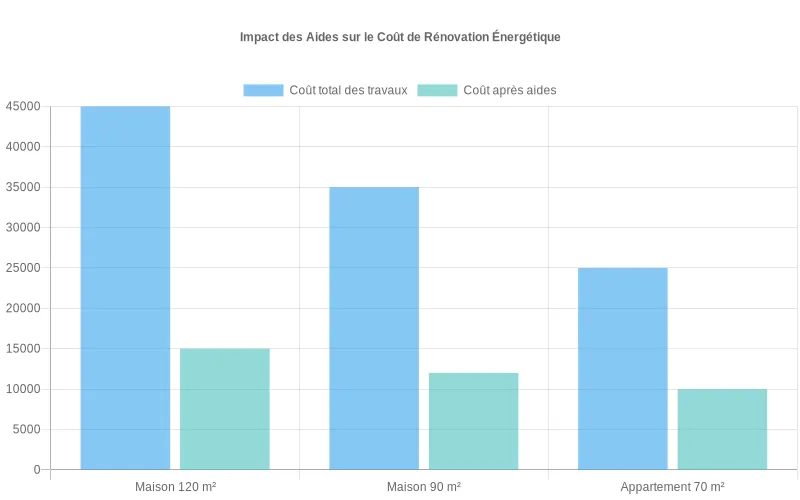Click the 'Maison 90 m²' axis label
Screen dimensions: 800x500
(424, 487)
